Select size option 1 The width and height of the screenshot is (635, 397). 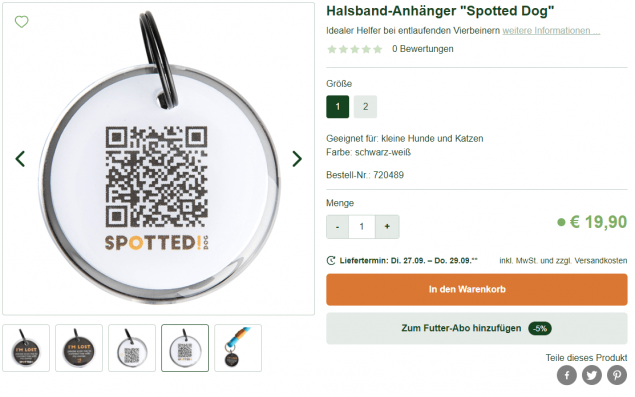pos(337,107)
